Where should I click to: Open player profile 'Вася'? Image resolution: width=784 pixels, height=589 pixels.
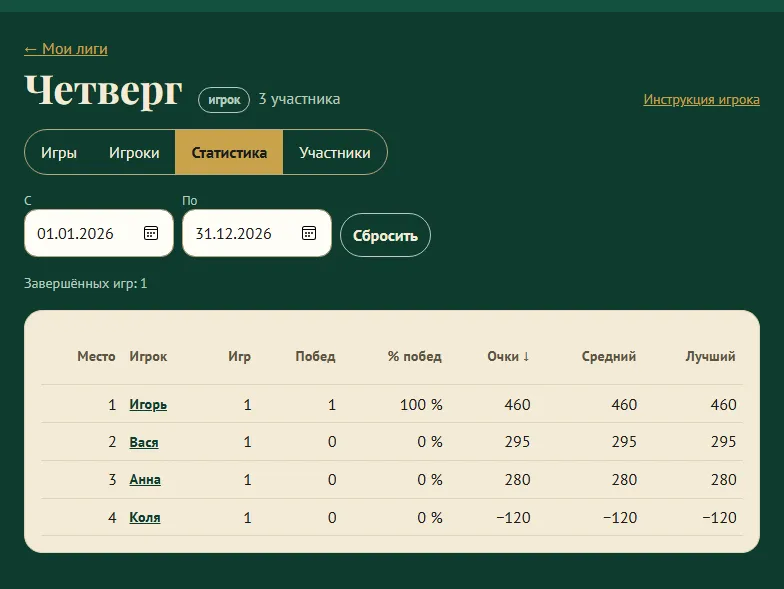coord(144,442)
